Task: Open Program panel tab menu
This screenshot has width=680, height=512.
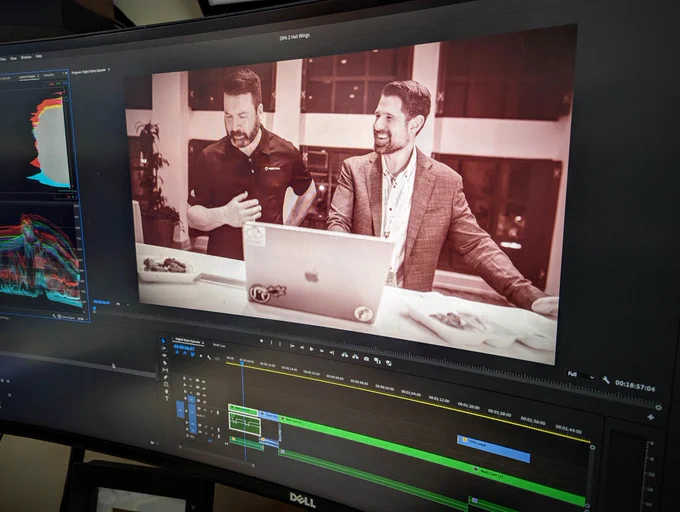Action: point(109,70)
